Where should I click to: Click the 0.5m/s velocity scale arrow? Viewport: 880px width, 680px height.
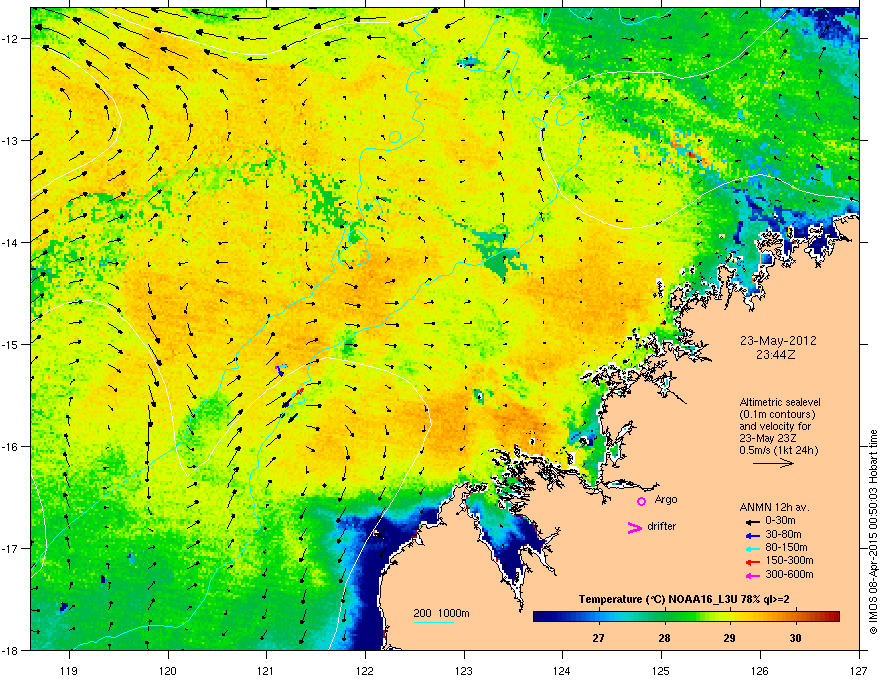click(773, 463)
